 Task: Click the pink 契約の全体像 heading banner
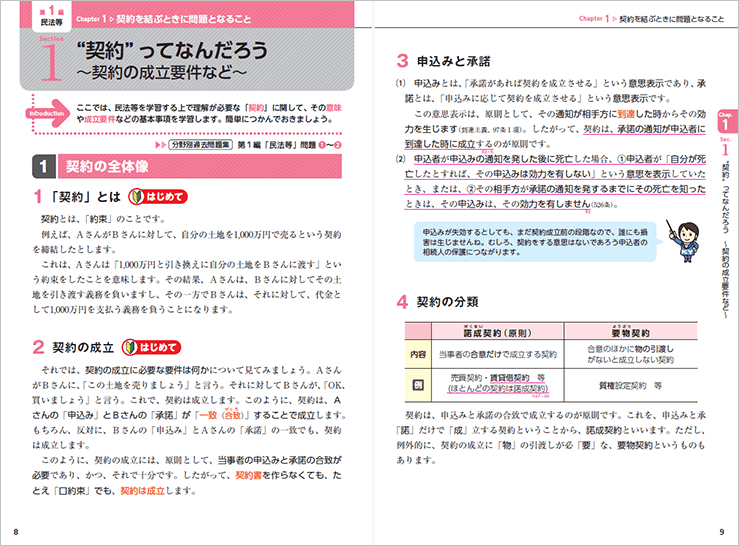tap(199, 166)
